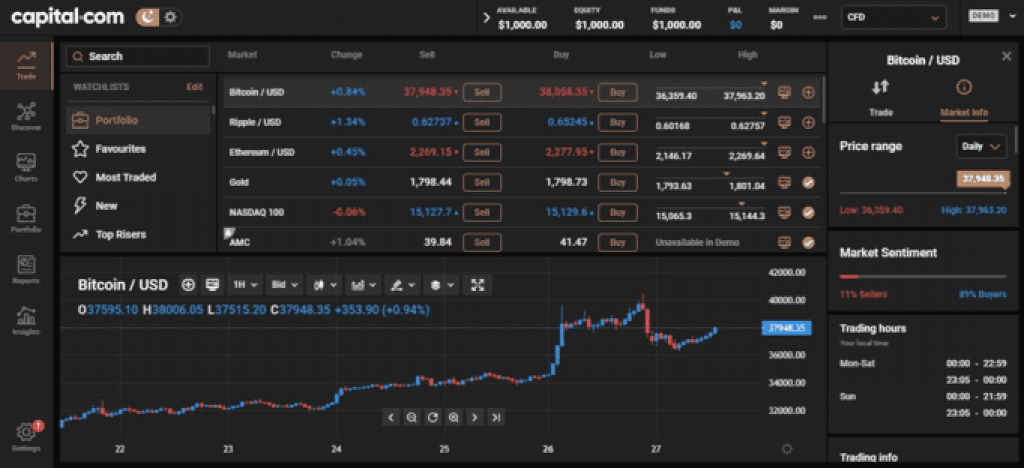Open chart icon in Bitcoin / USD row

(784, 93)
